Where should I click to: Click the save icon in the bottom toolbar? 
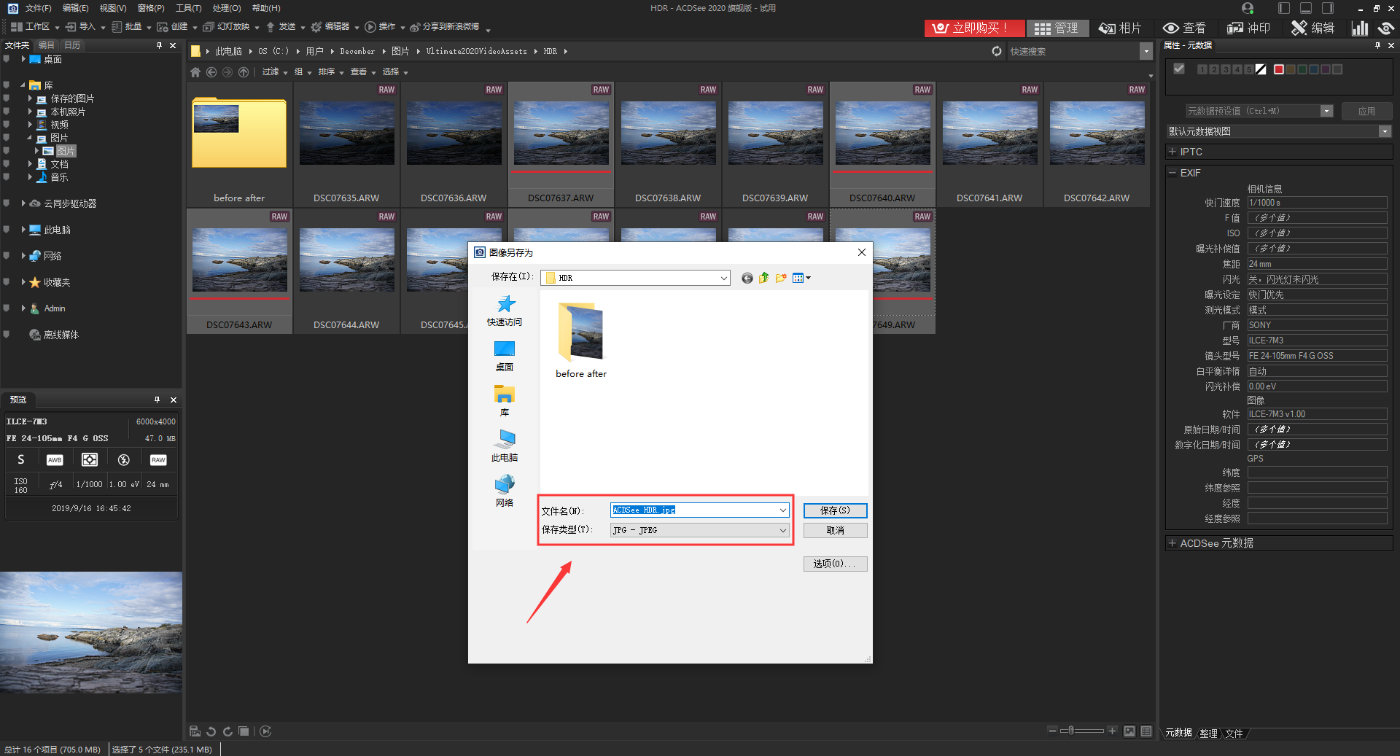click(196, 731)
